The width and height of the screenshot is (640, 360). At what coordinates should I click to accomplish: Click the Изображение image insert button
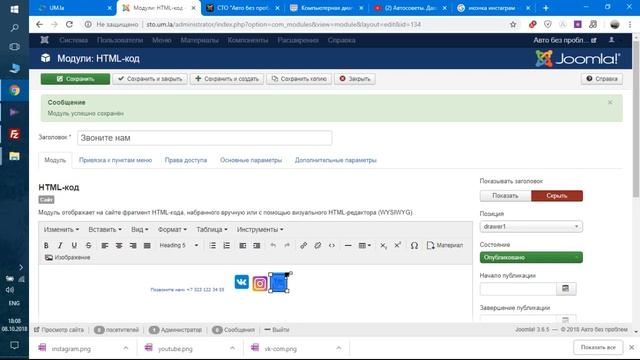[x=67, y=258]
